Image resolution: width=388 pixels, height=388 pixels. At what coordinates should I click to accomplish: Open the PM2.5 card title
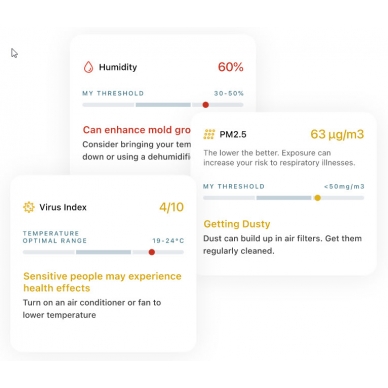click(233, 134)
